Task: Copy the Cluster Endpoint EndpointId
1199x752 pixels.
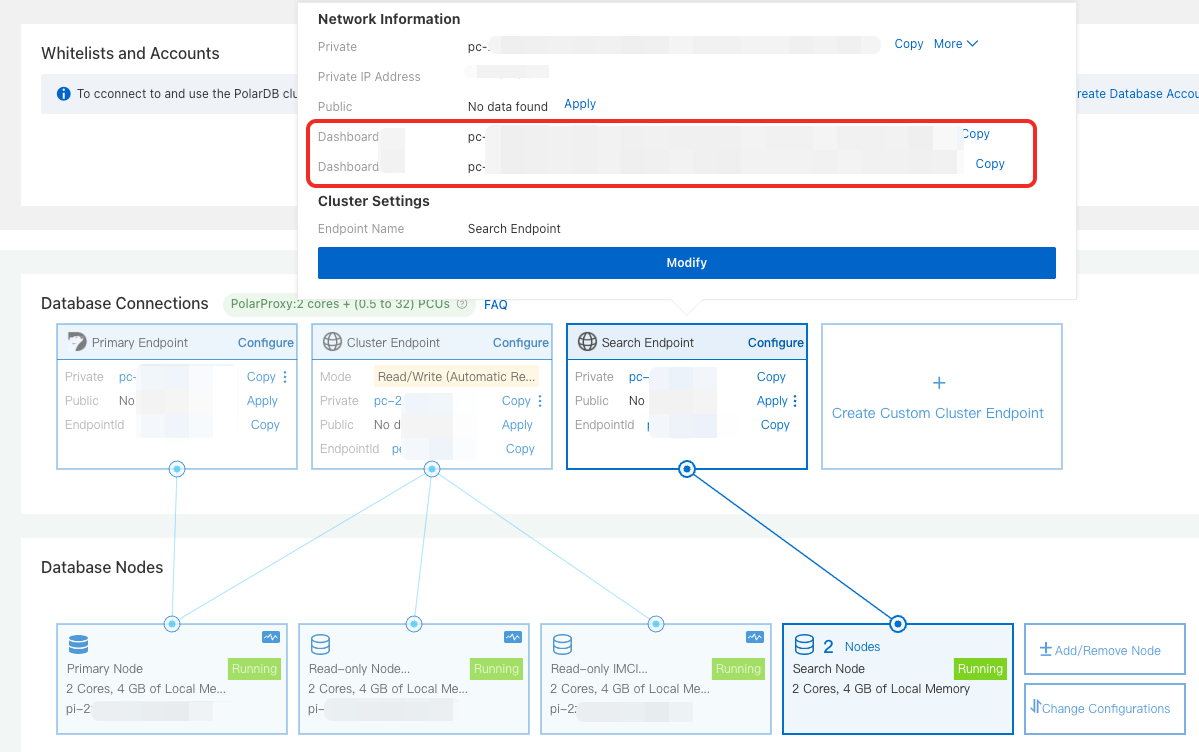Action: click(x=520, y=449)
